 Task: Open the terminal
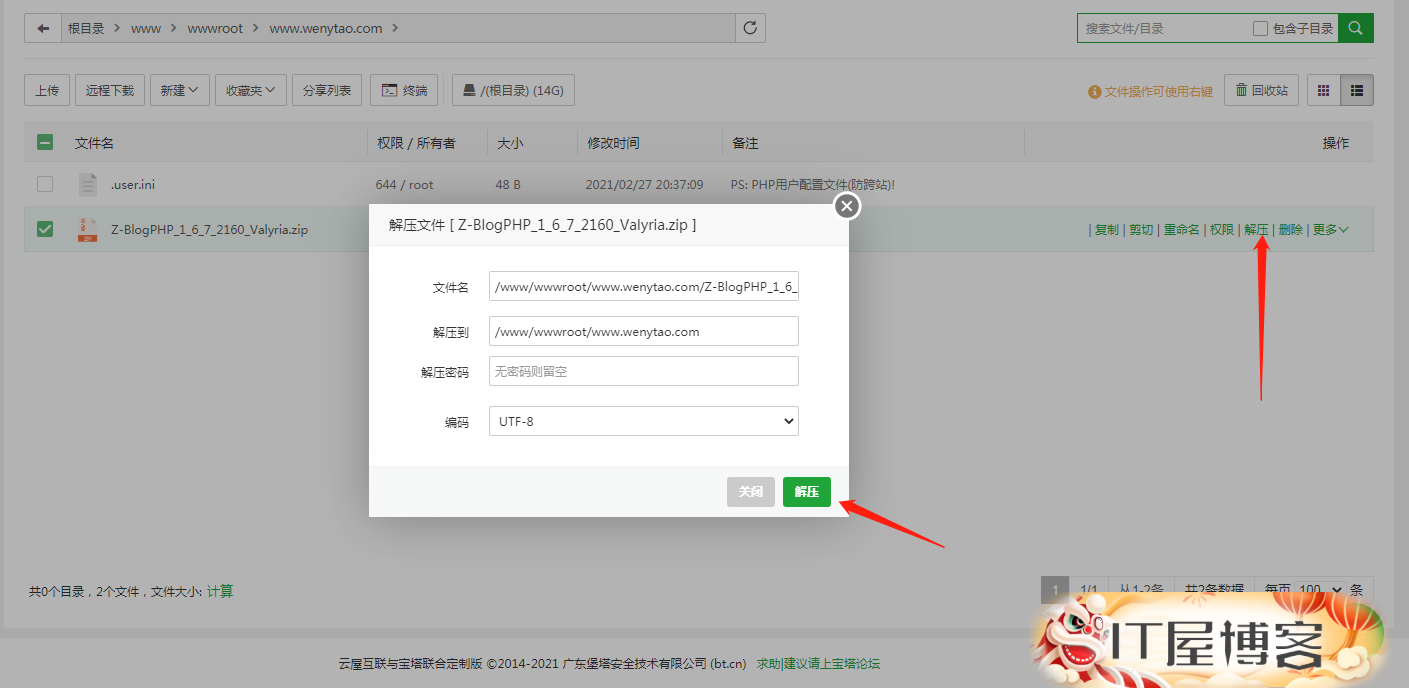pos(404,90)
